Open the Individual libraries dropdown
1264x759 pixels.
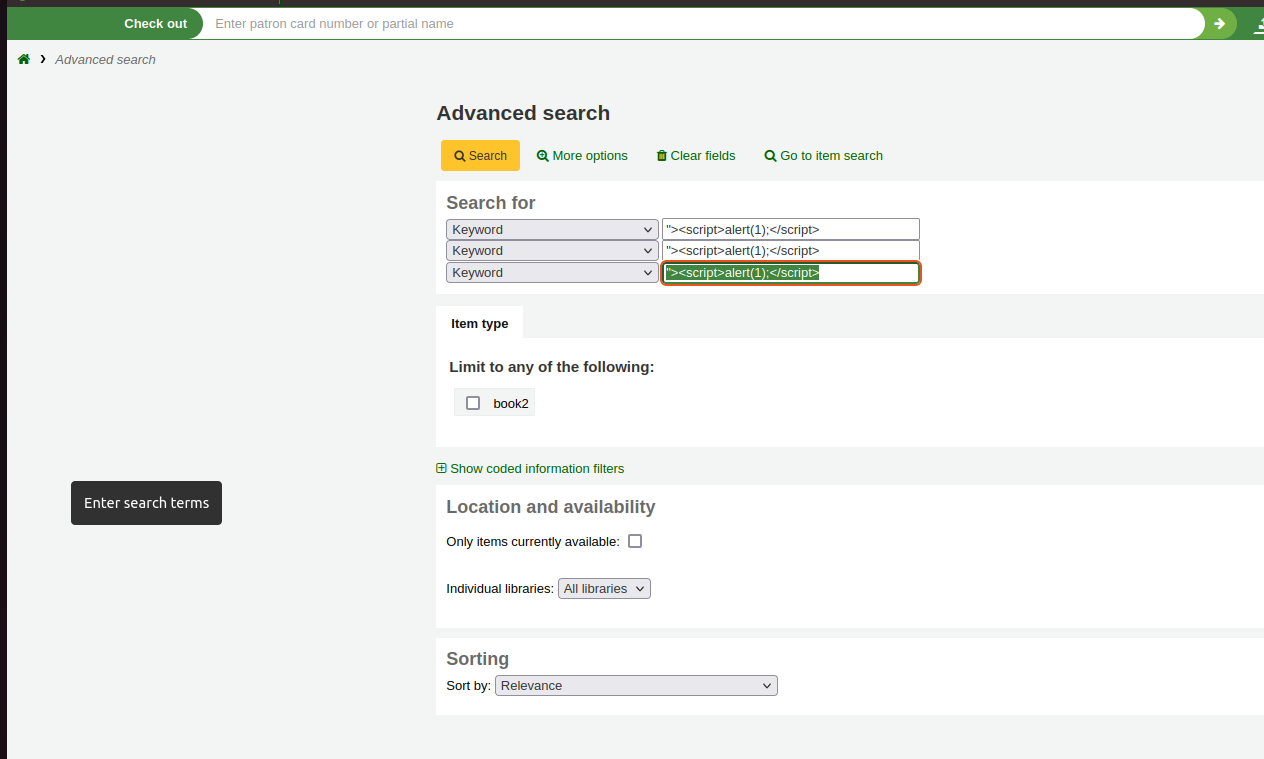pos(604,589)
